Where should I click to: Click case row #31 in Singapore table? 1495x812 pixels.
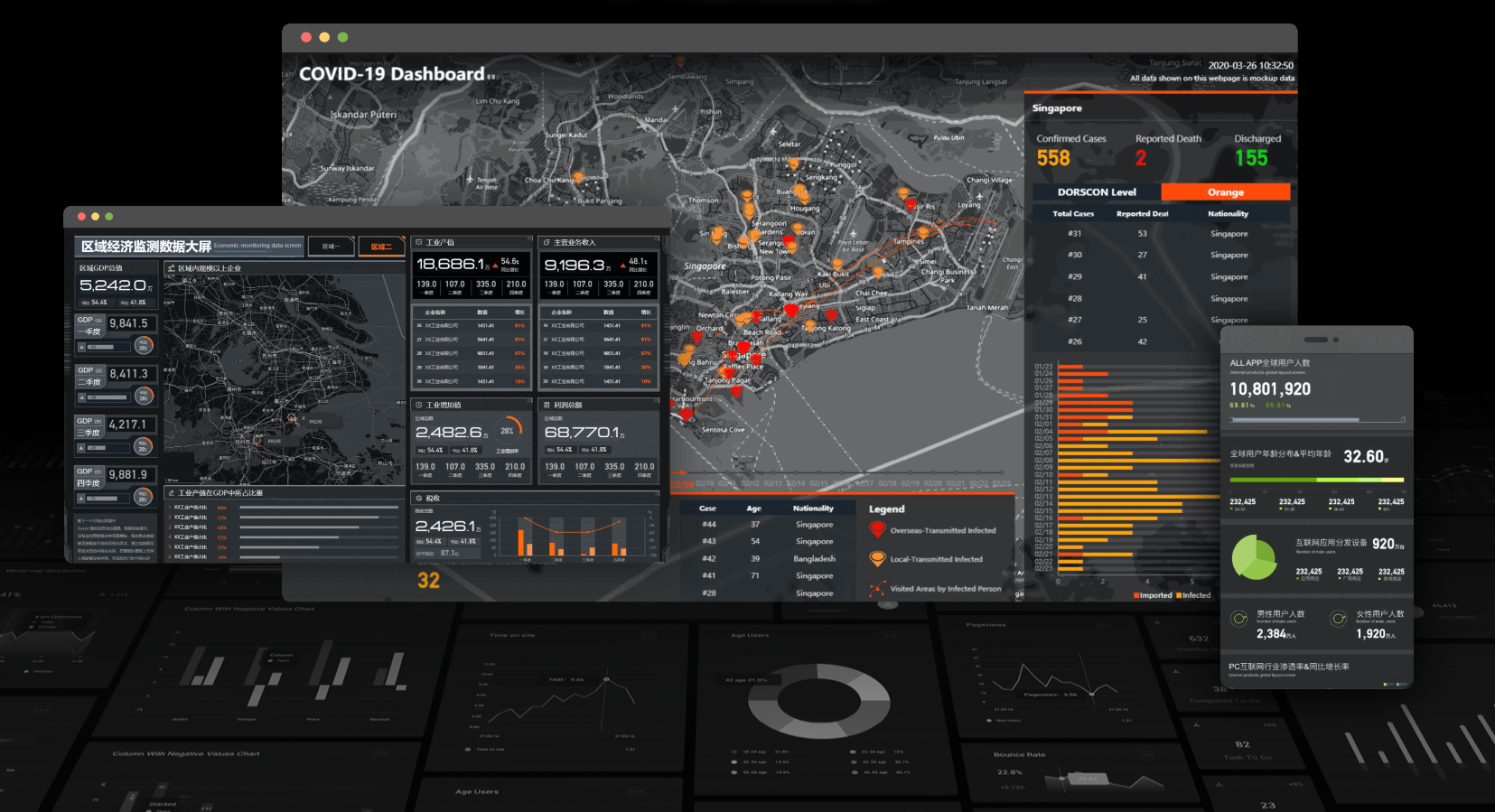pos(1161,234)
